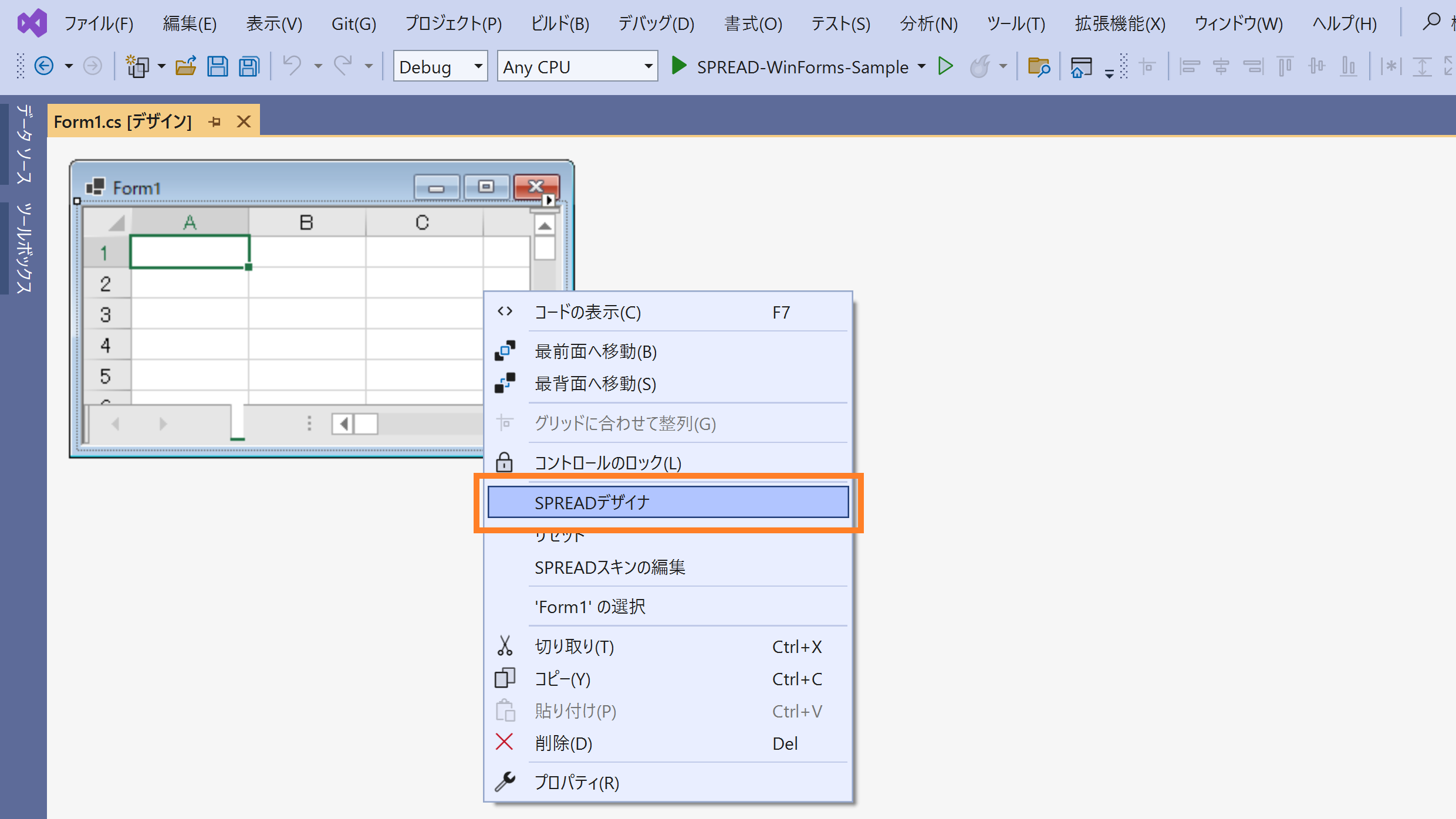Expand the new project dropdown arrow

tap(161, 66)
